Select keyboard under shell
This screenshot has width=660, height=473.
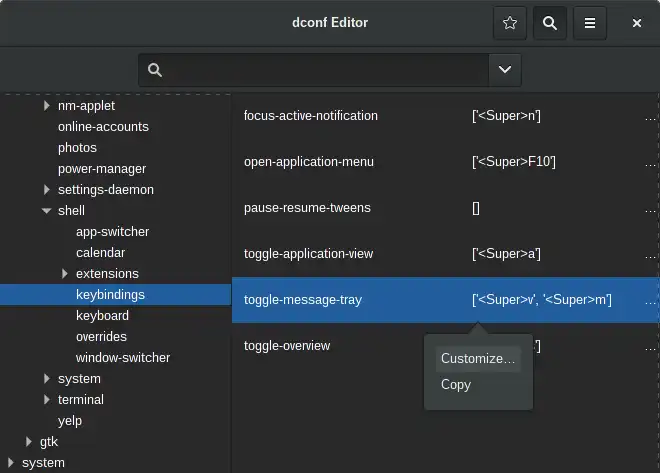[x=102, y=316]
